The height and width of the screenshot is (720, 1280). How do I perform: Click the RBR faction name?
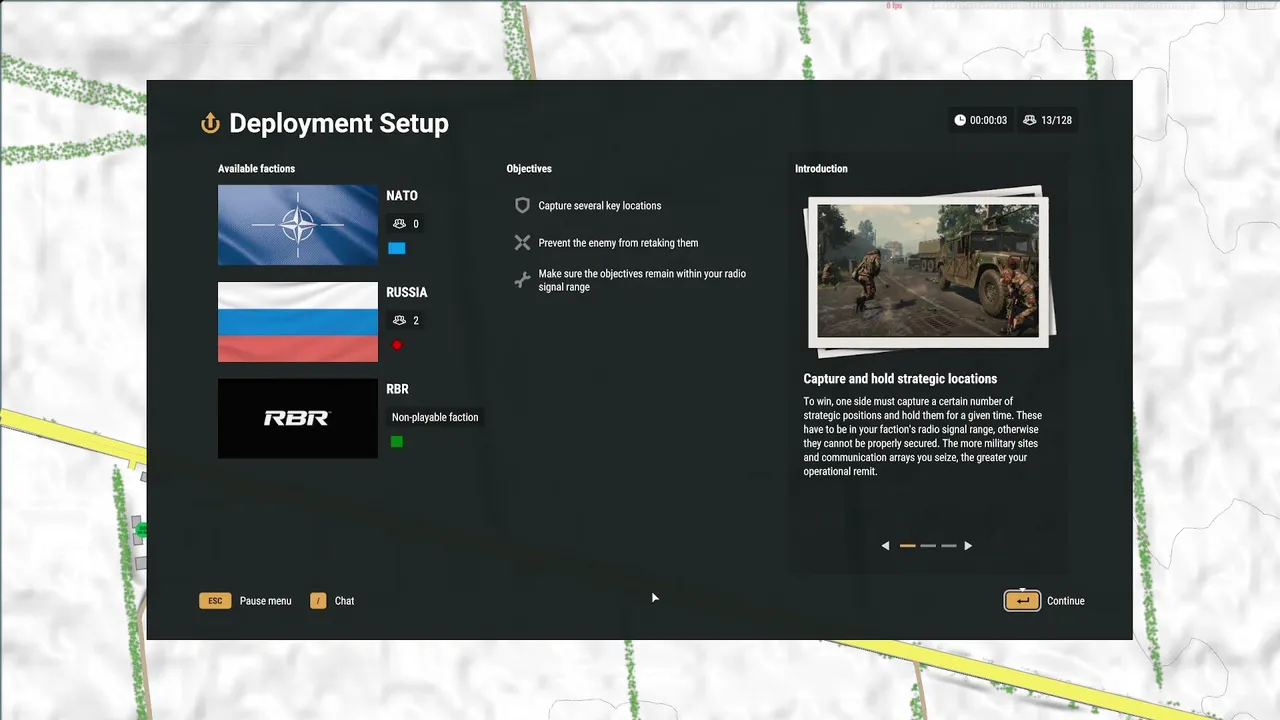(x=398, y=389)
